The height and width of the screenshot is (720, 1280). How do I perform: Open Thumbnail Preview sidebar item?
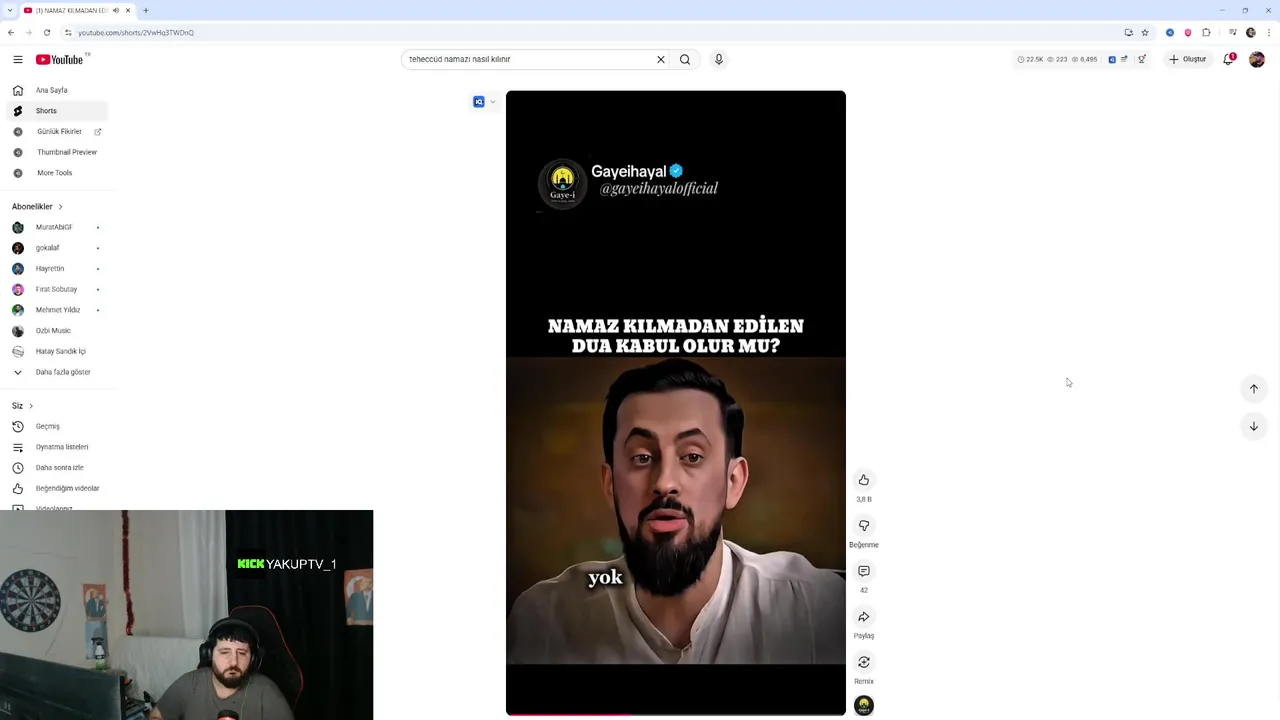point(56,152)
